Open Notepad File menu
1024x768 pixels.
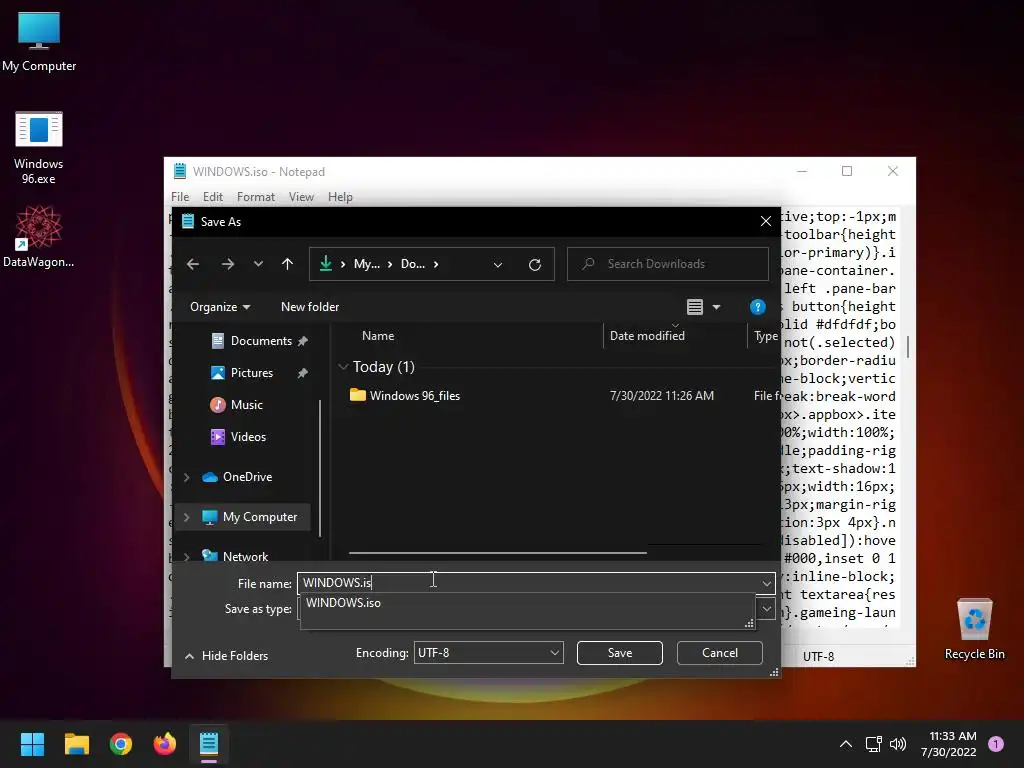[180, 197]
